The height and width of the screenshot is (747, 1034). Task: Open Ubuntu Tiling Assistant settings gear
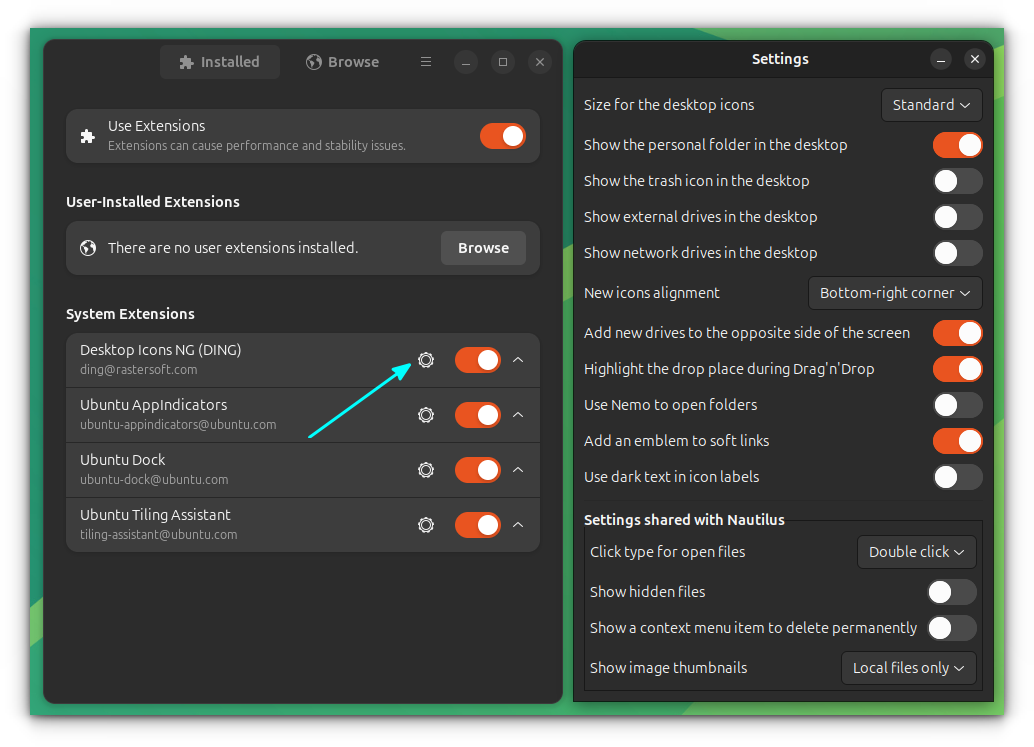pos(426,525)
